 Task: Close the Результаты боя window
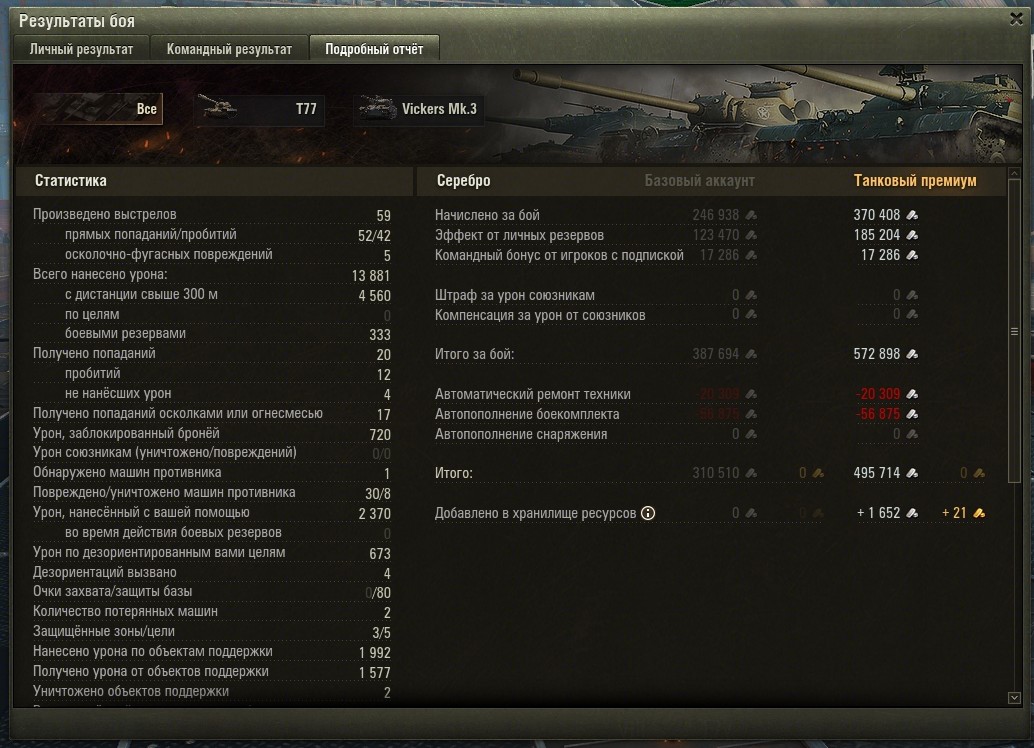click(x=1016, y=19)
